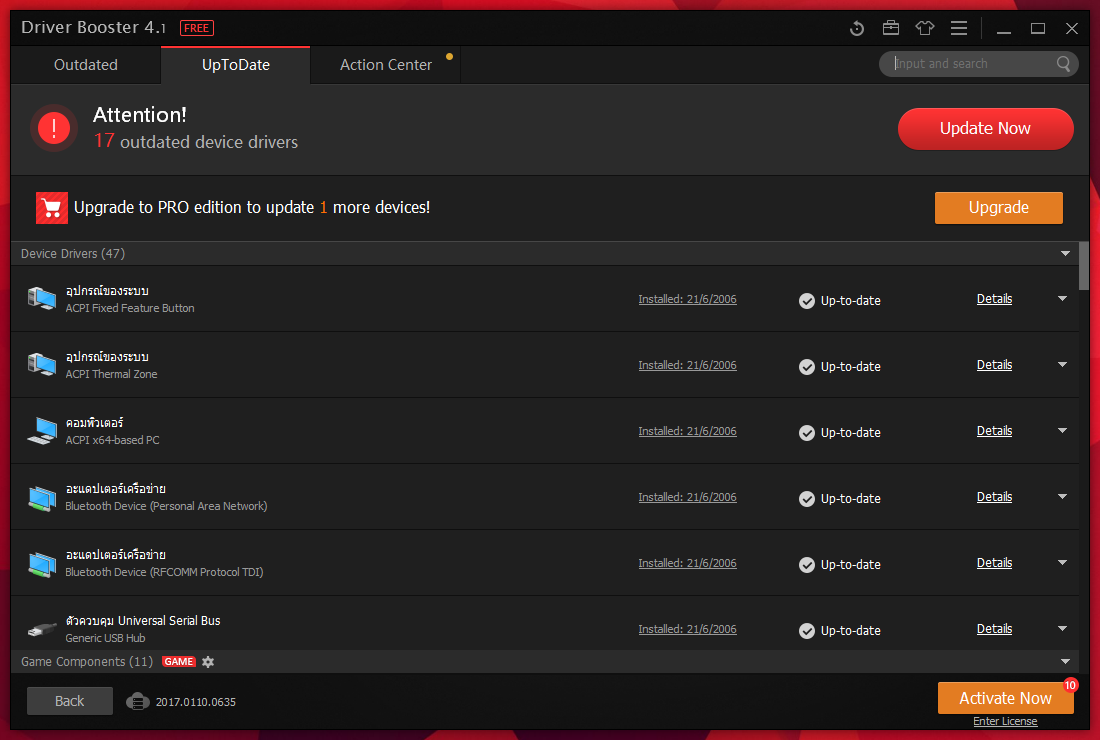1100x740 pixels.
Task: Click the 'ACPI Fixed Feature Button' name
Action: (130, 308)
